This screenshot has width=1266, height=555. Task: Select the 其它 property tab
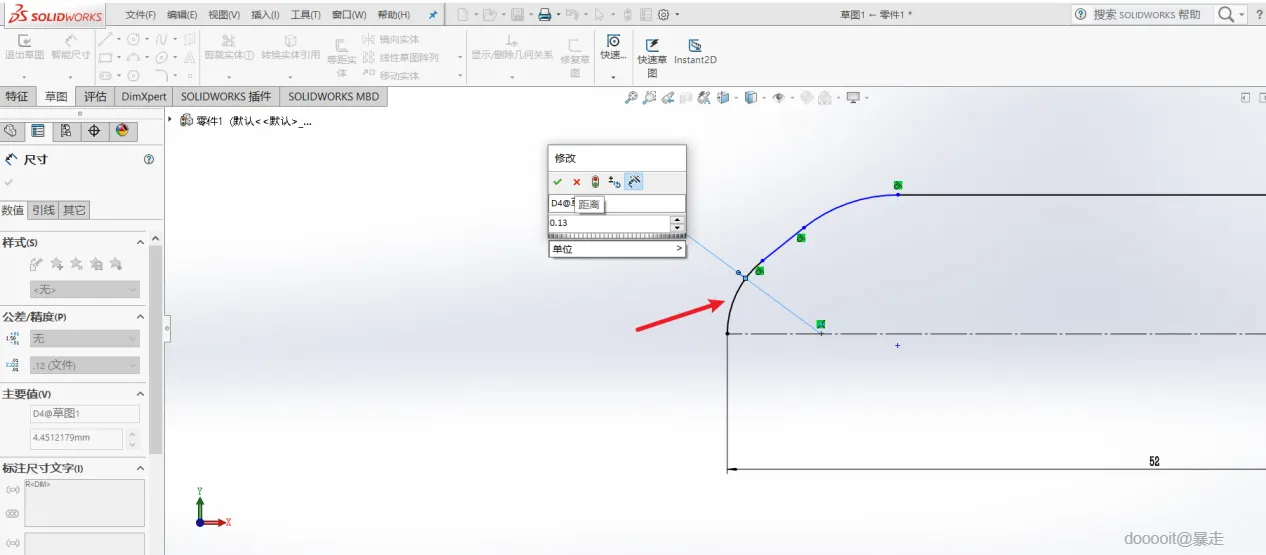point(74,210)
